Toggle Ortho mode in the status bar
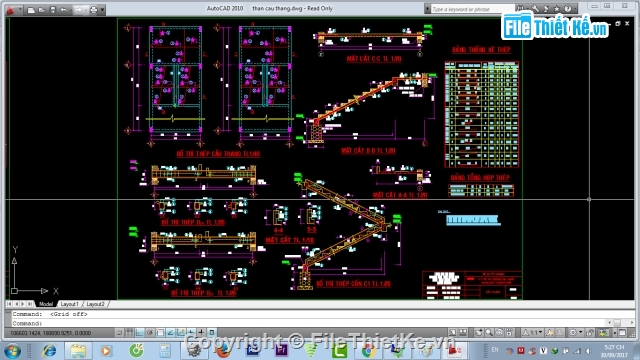This screenshot has height=360, width=640. pyautogui.click(x=140, y=333)
